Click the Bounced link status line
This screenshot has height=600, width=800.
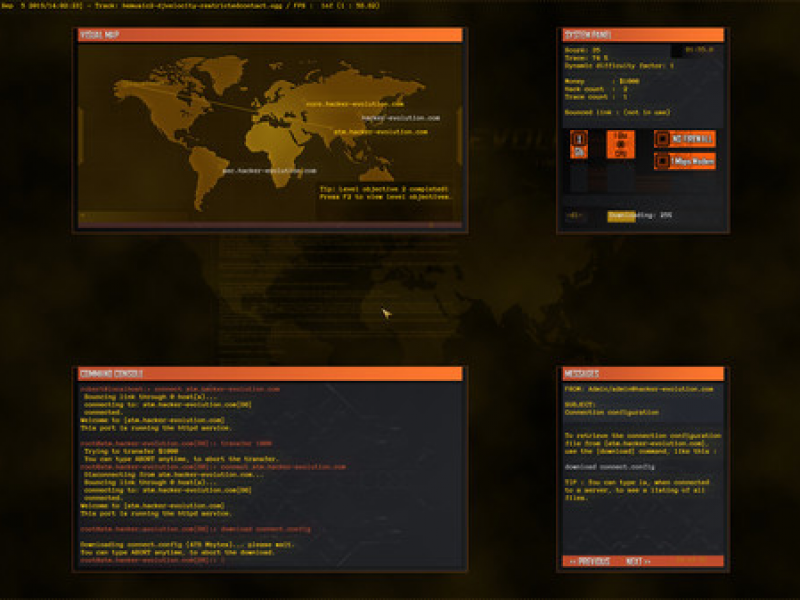click(x=617, y=112)
